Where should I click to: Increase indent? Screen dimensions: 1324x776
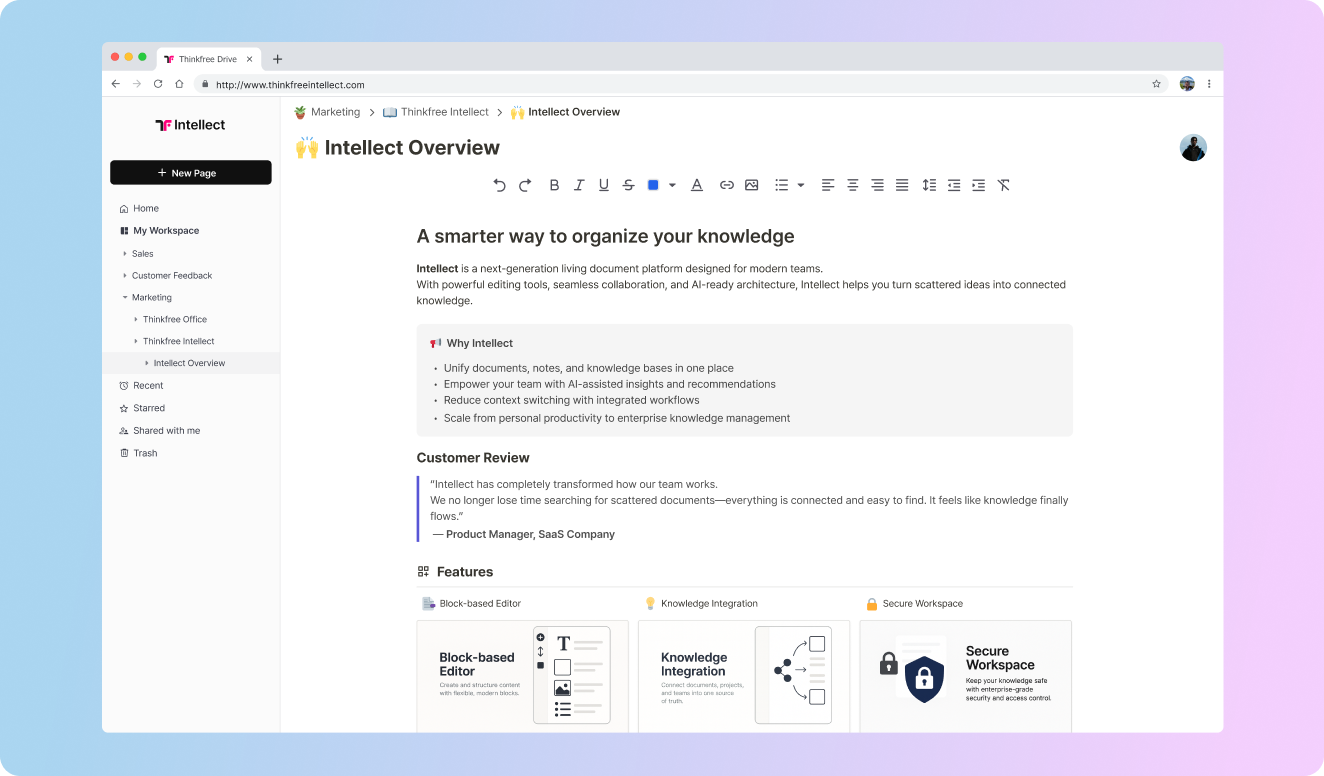[979, 185]
